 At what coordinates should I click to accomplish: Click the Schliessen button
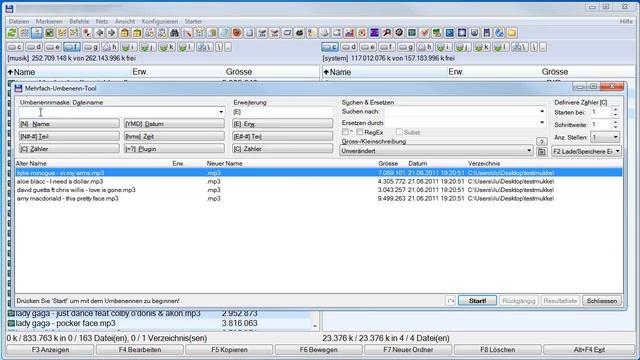[x=602, y=301]
